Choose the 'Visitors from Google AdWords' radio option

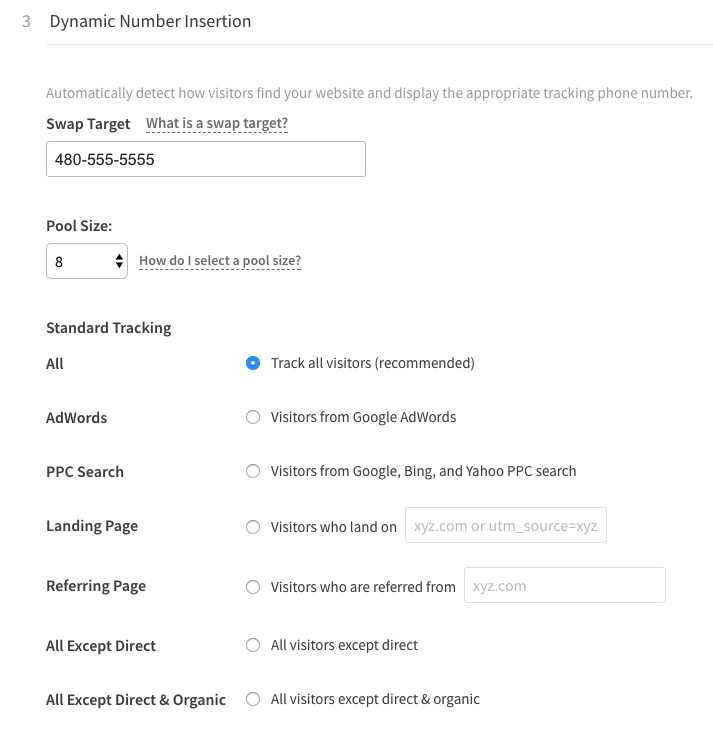[253, 417]
